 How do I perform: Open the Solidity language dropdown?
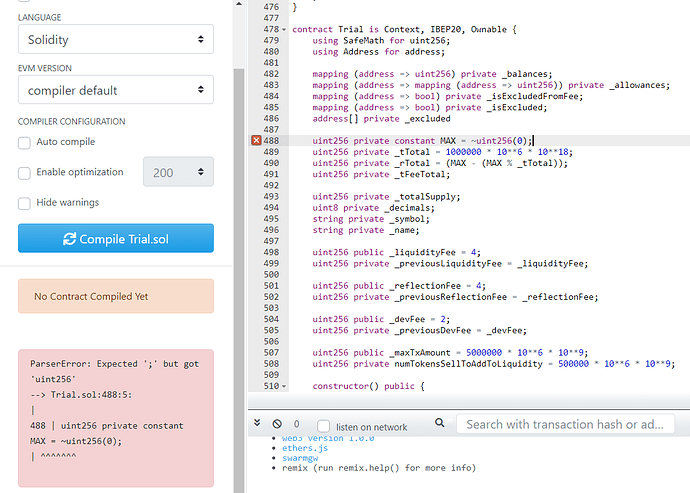[116, 39]
